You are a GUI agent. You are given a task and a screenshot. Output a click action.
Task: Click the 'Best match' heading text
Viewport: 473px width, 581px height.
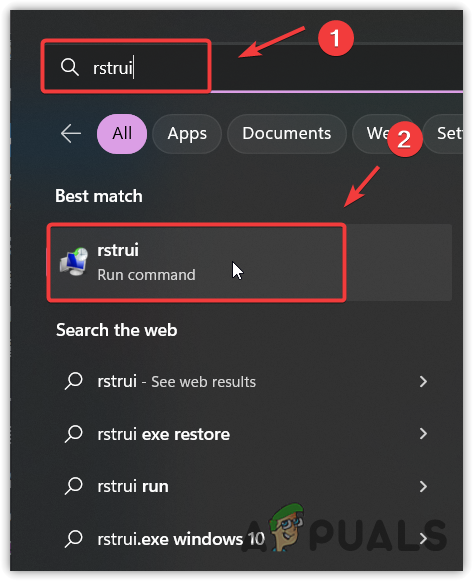point(99,196)
